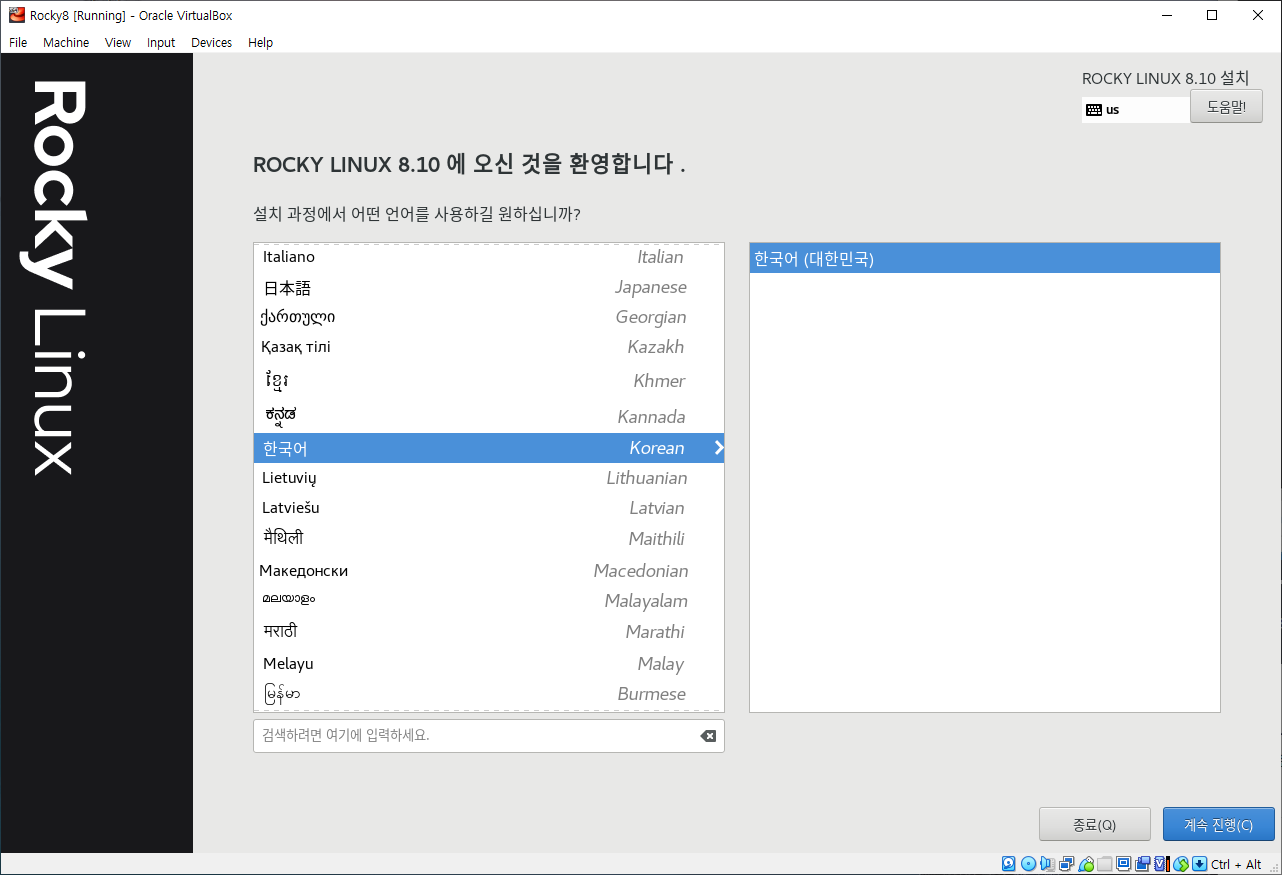Screen dimensions: 1282x875
Task: Open the Machine menu
Action: (x=66, y=43)
